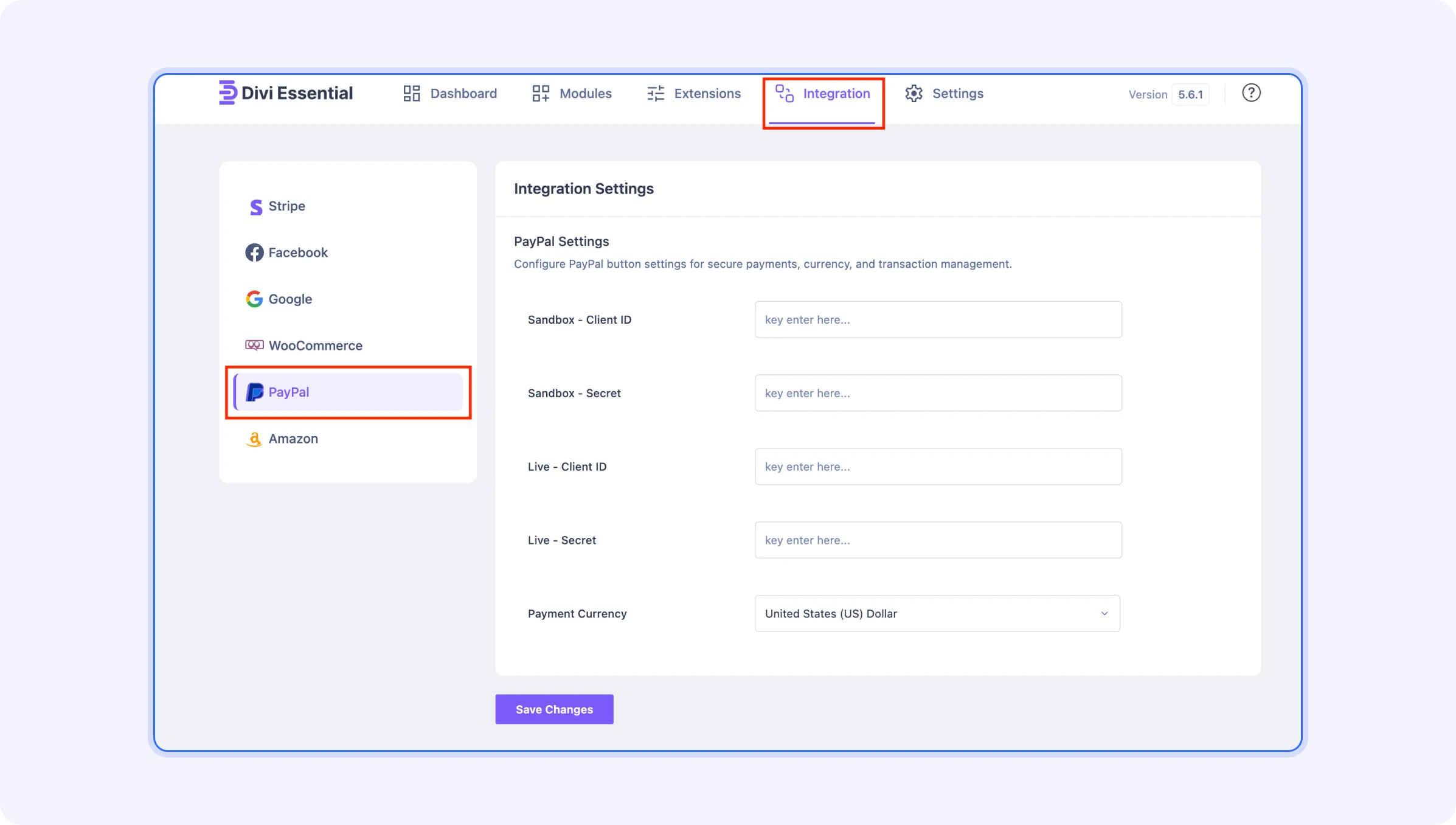Click the Google G logo icon
Image resolution: width=1456 pixels, height=825 pixels.
(x=254, y=299)
